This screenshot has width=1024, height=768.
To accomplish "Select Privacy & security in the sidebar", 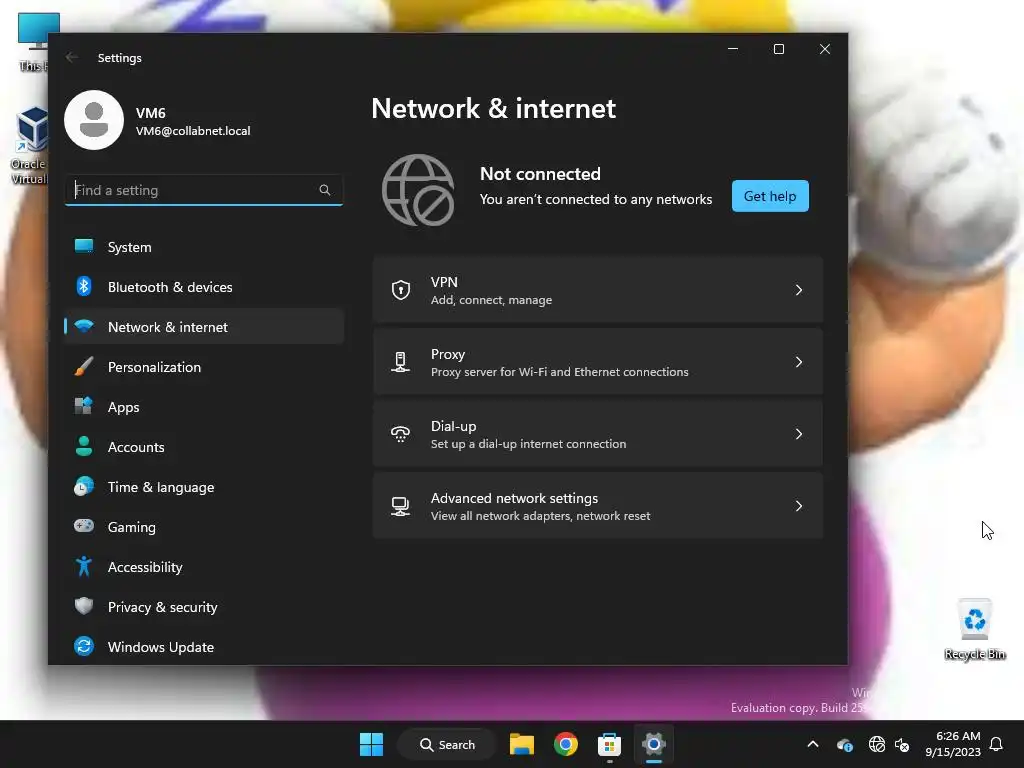I will [x=204, y=607].
